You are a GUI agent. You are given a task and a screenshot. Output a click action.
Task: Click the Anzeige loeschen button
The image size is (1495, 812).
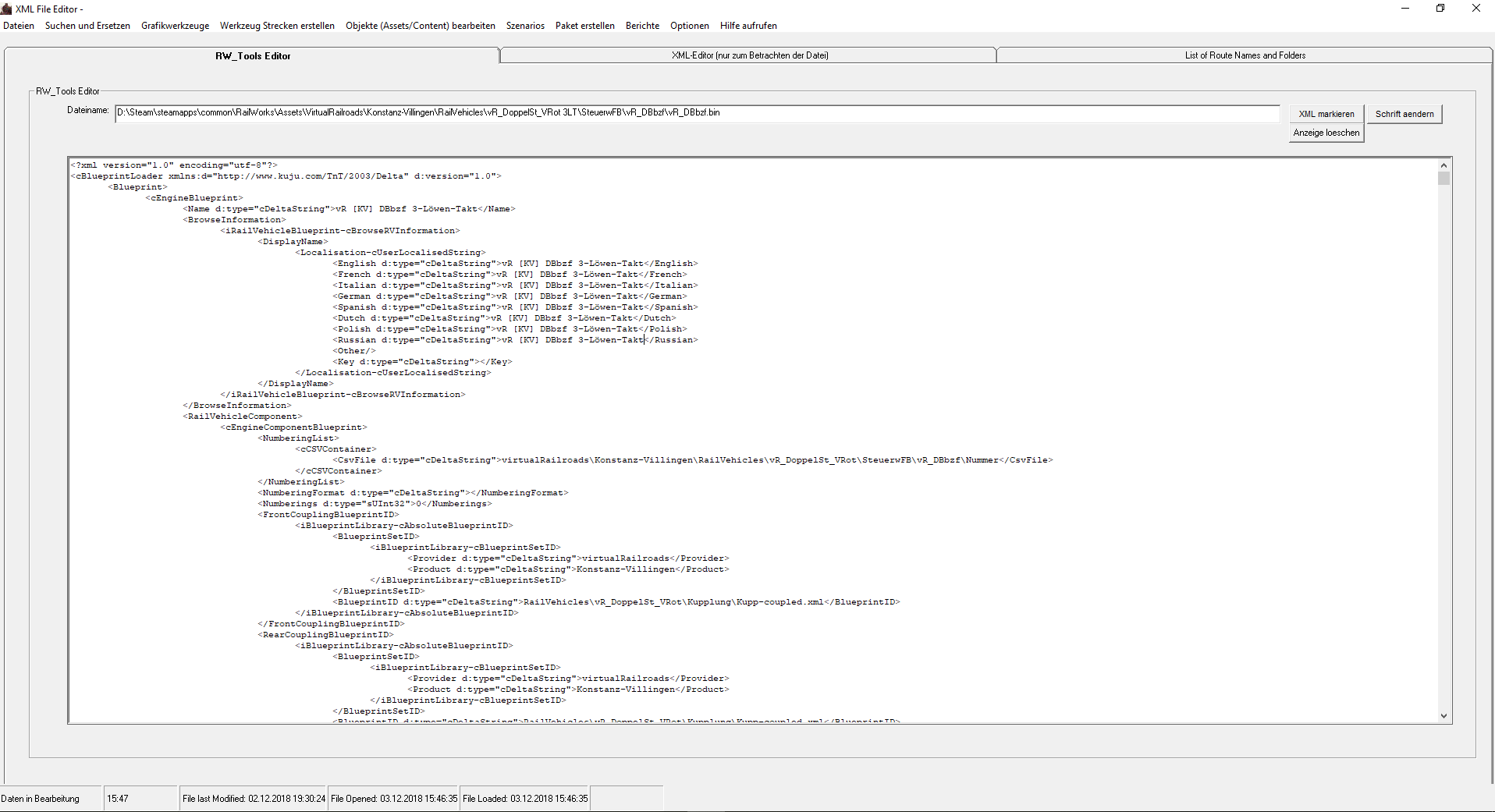pyautogui.click(x=1326, y=133)
